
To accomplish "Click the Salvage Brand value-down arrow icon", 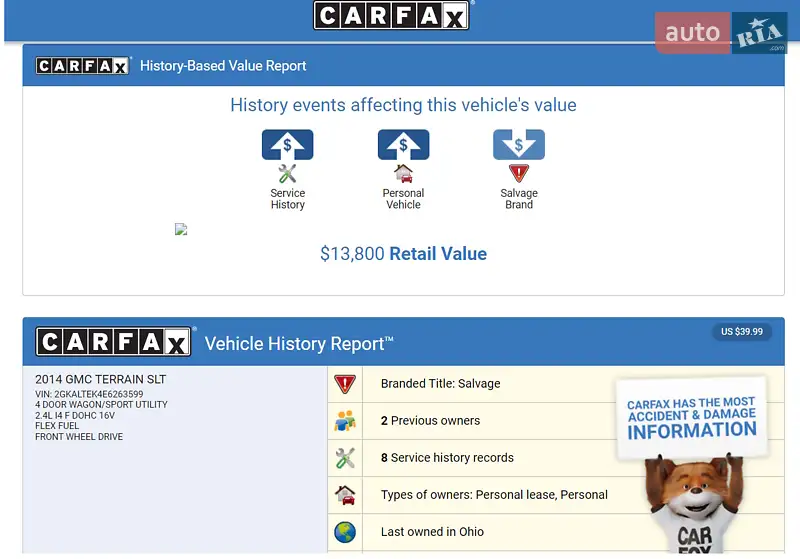I will click(518, 145).
